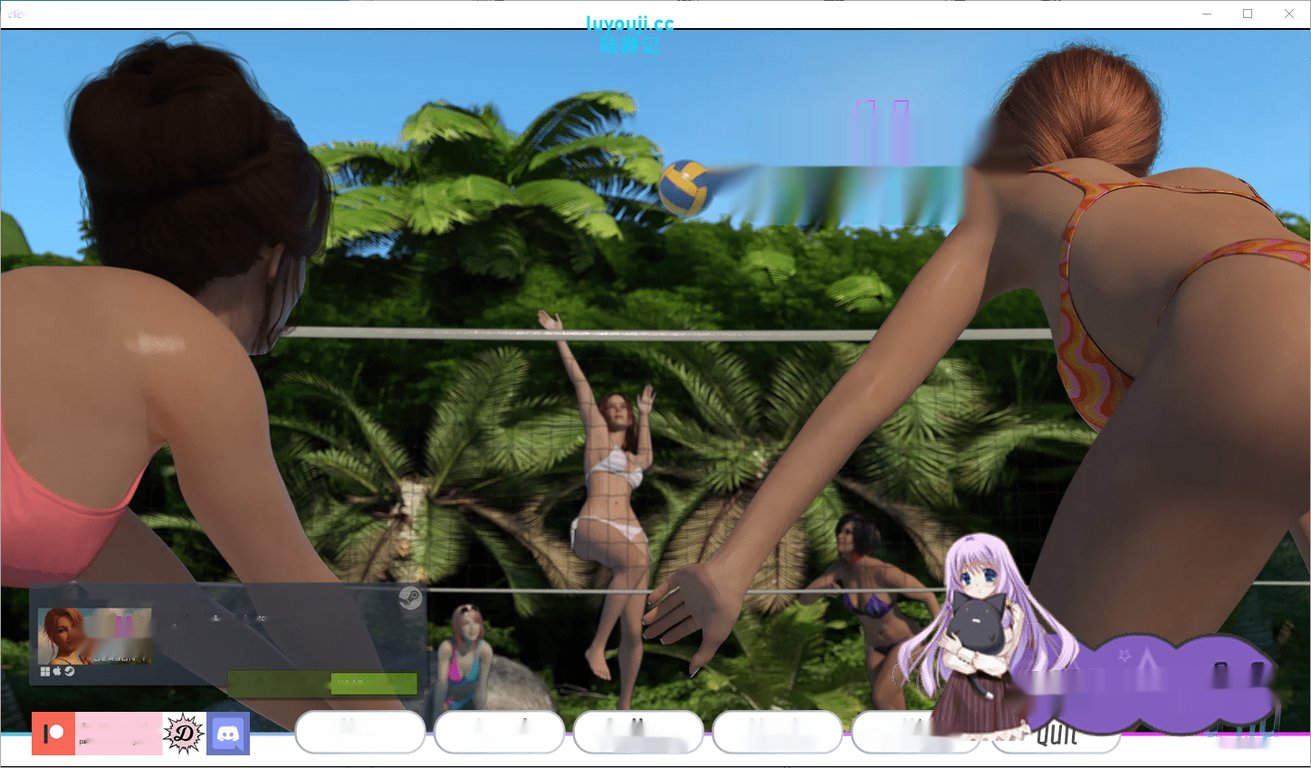Maximize the game window

pyautogui.click(x=1247, y=14)
